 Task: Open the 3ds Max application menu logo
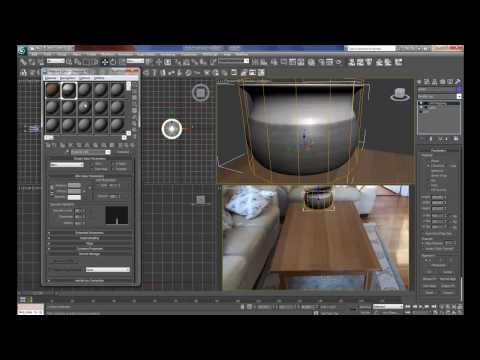click(22, 51)
